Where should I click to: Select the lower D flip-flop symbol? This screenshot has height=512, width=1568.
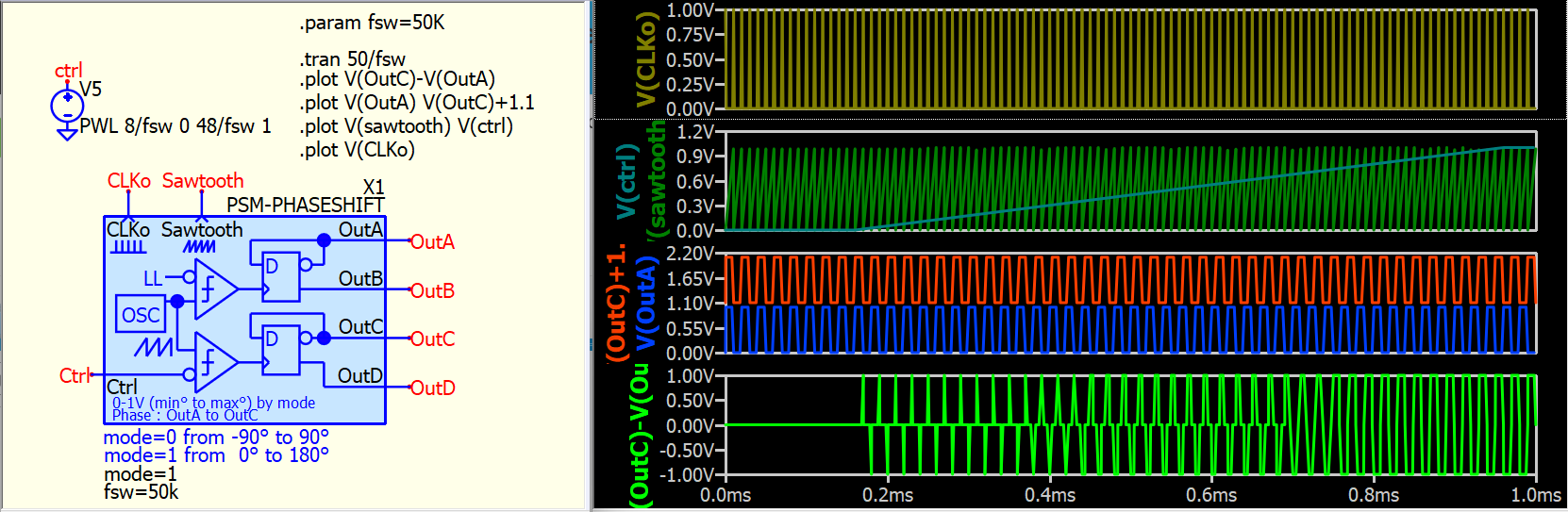[x=280, y=350]
